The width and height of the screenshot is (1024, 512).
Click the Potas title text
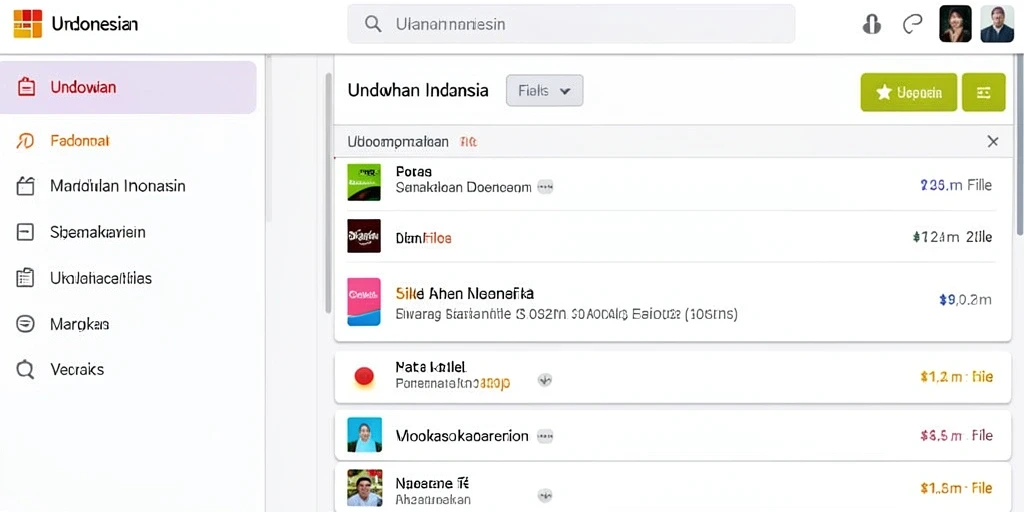coord(414,172)
